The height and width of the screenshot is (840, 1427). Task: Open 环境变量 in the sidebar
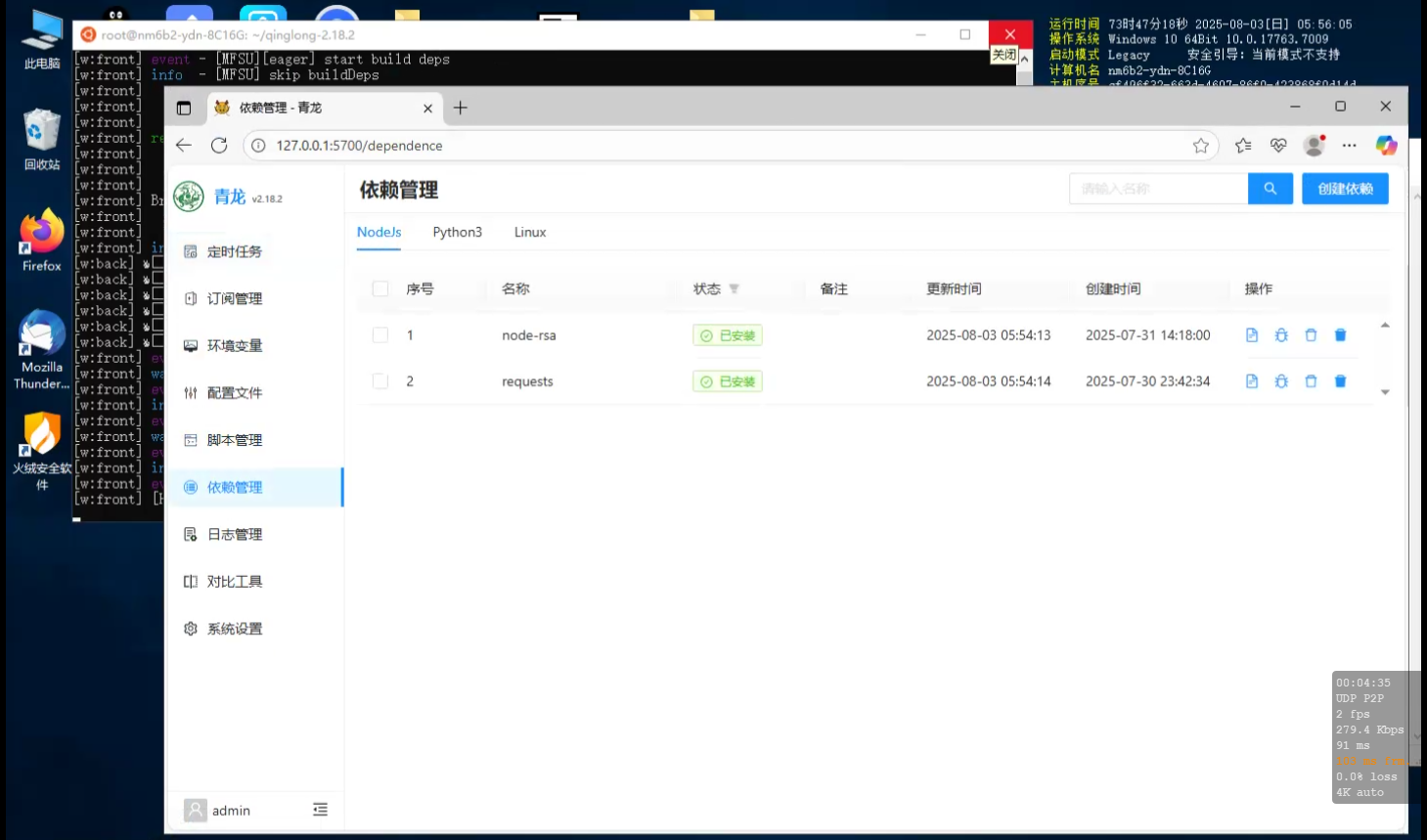[x=234, y=346]
